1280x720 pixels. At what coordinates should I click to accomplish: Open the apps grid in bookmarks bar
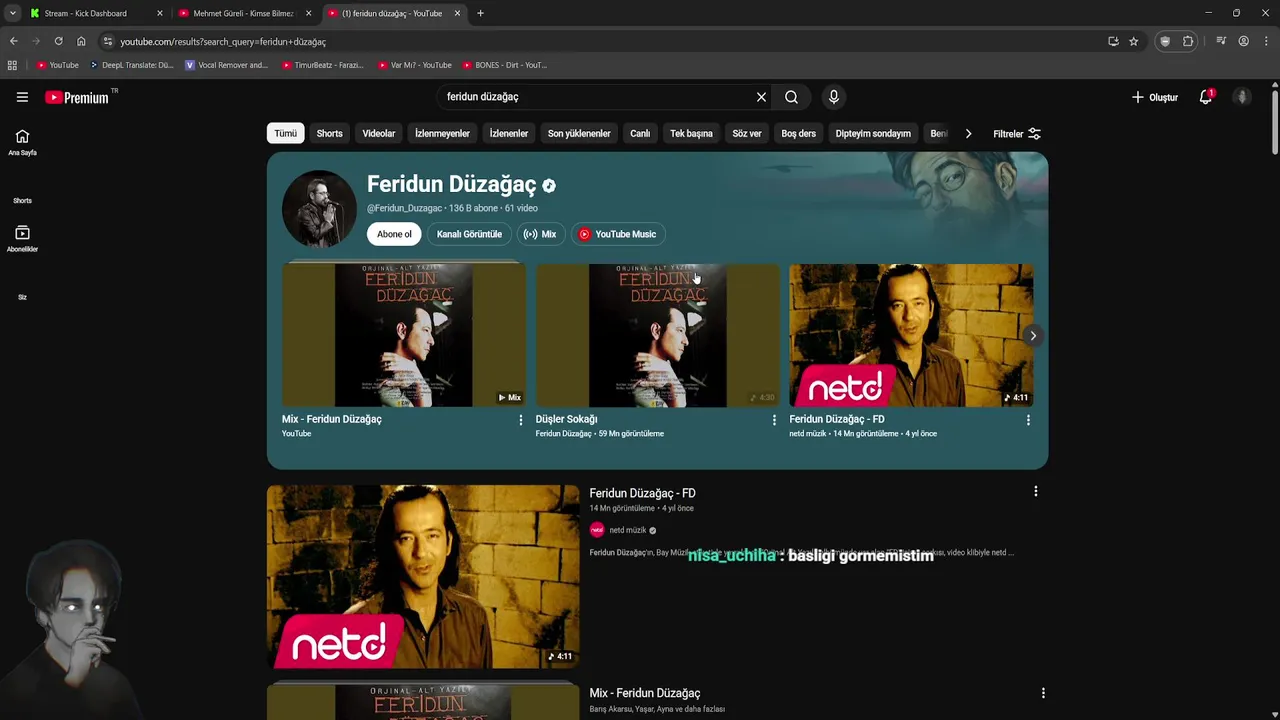(x=12, y=65)
